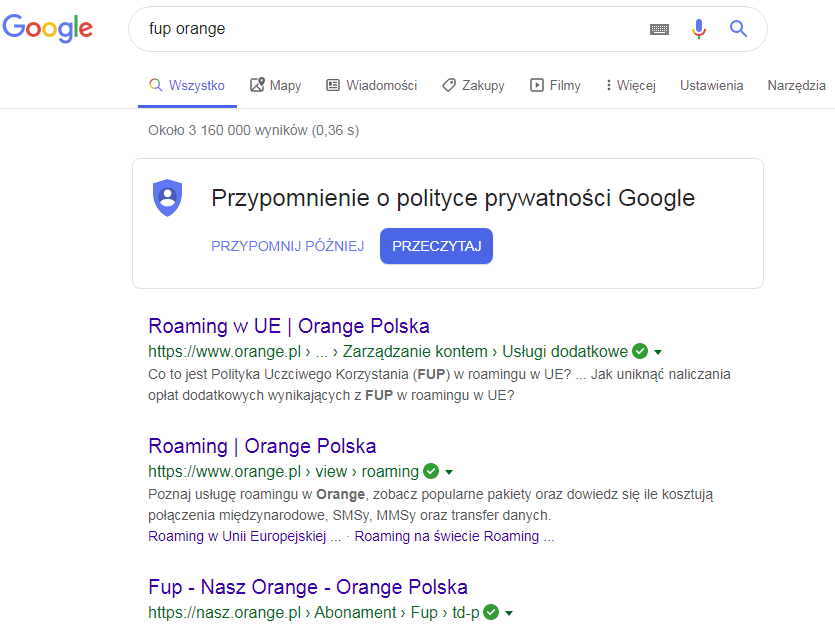This screenshot has width=835, height=624.
Task: Expand options arrow next to nasz.orange.pl URL
Action: point(508,612)
